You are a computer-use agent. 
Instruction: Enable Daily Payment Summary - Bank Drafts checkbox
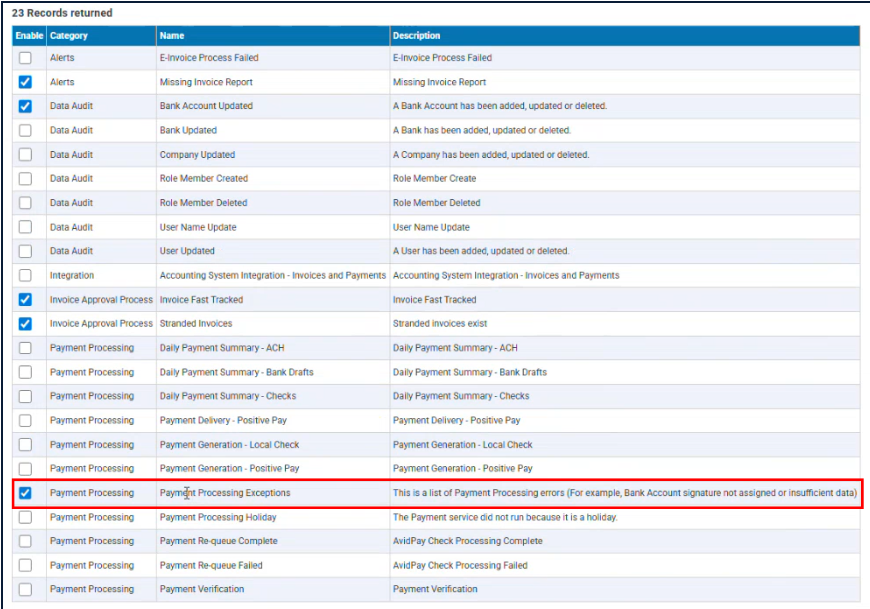click(25, 372)
